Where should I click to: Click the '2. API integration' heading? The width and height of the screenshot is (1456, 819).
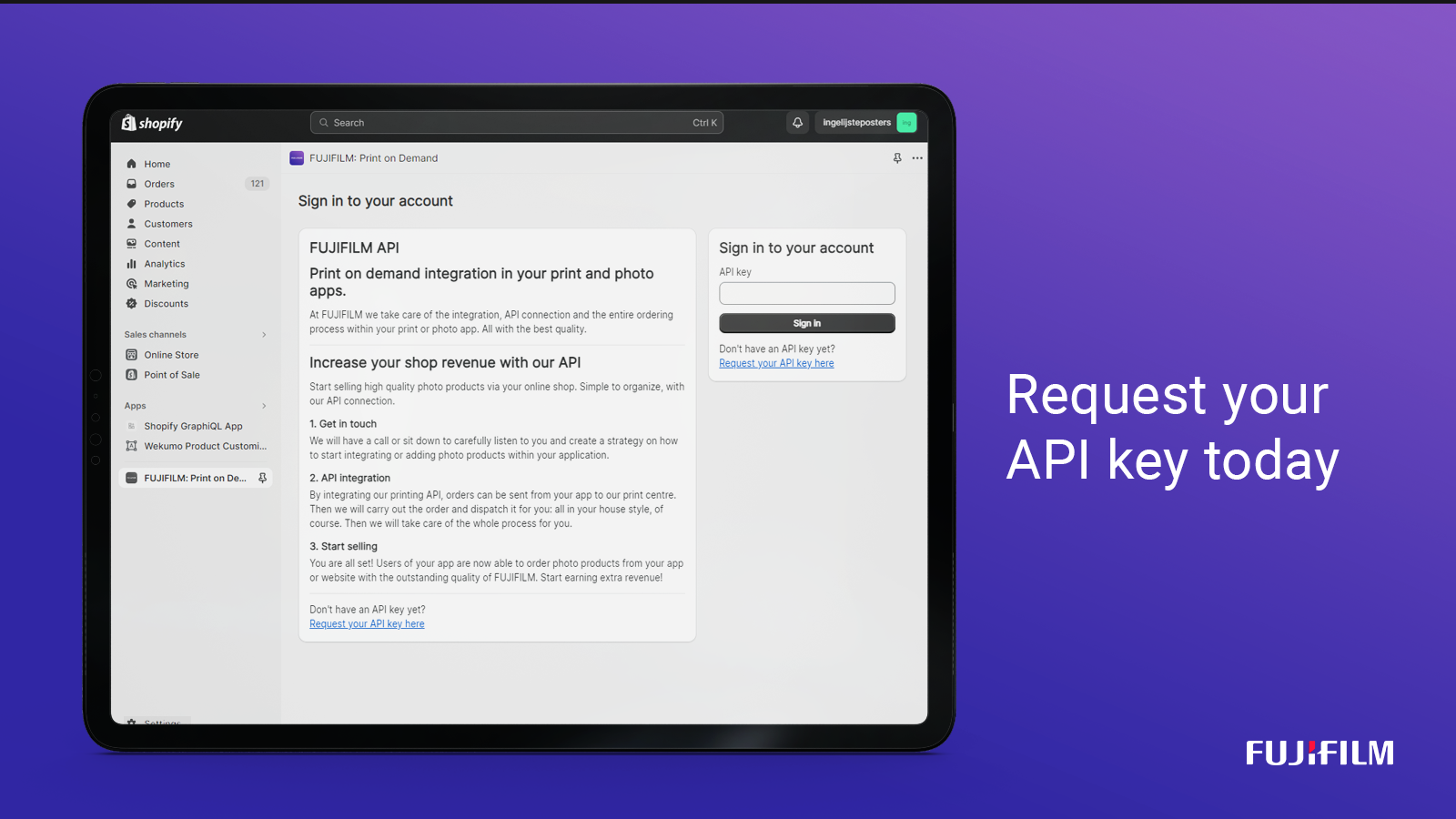[x=349, y=478]
